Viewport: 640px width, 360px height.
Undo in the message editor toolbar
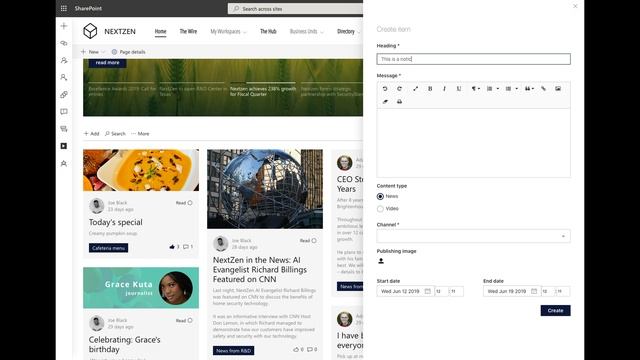coord(385,89)
